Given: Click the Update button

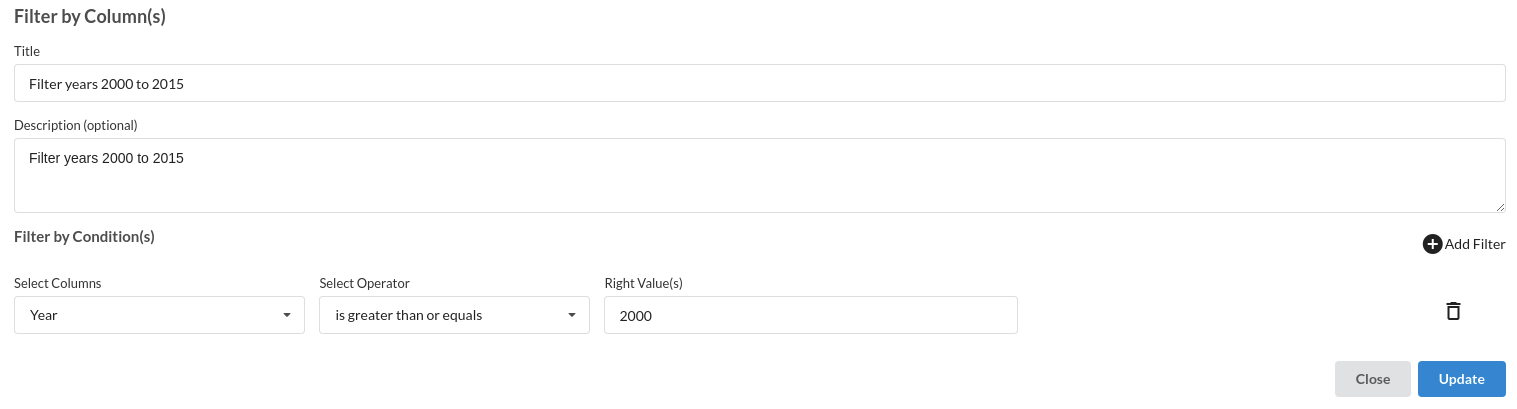Looking at the screenshot, I should (x=1462, y=379).
